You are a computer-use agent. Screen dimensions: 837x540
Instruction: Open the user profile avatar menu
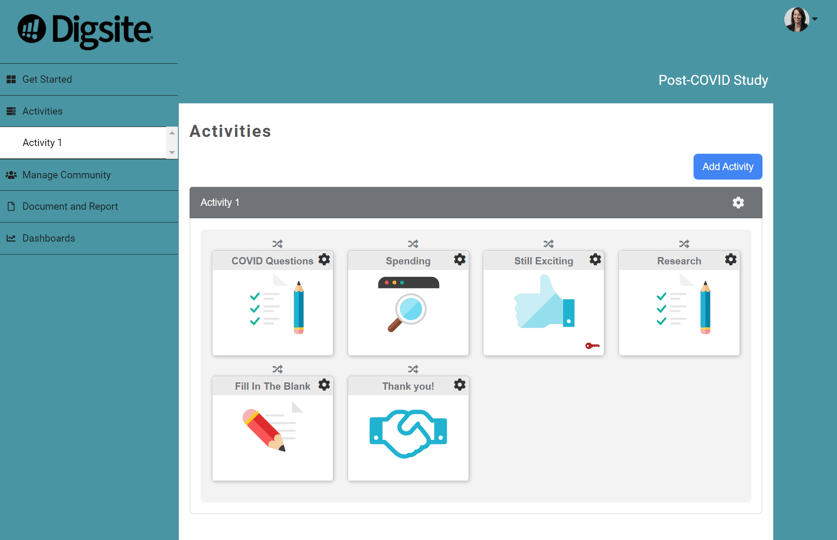tap(796, 20)
